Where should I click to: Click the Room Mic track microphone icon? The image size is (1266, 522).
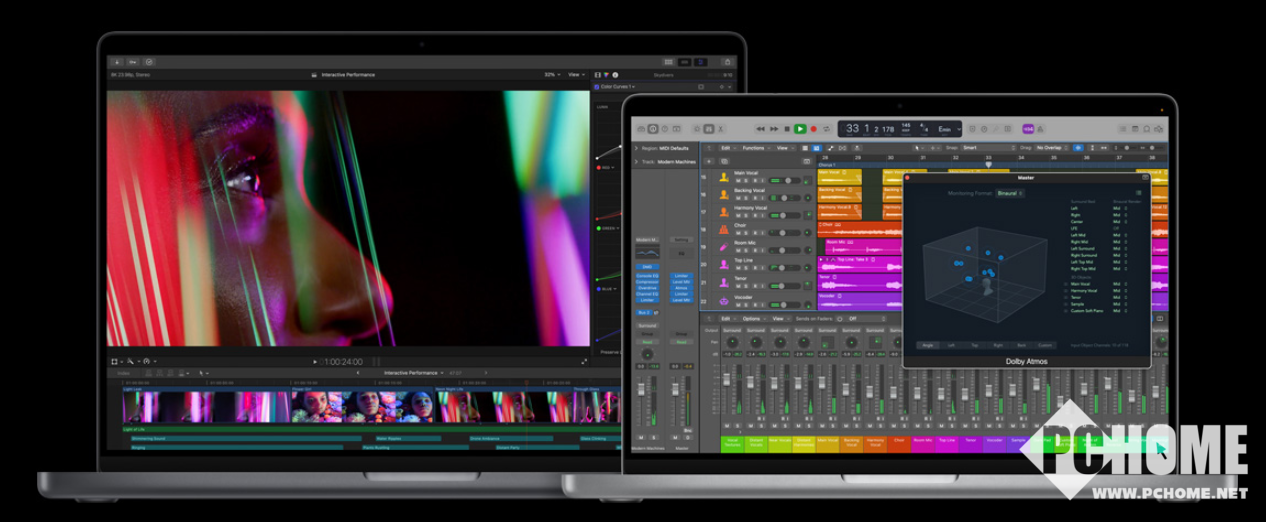tap(723, 246)
